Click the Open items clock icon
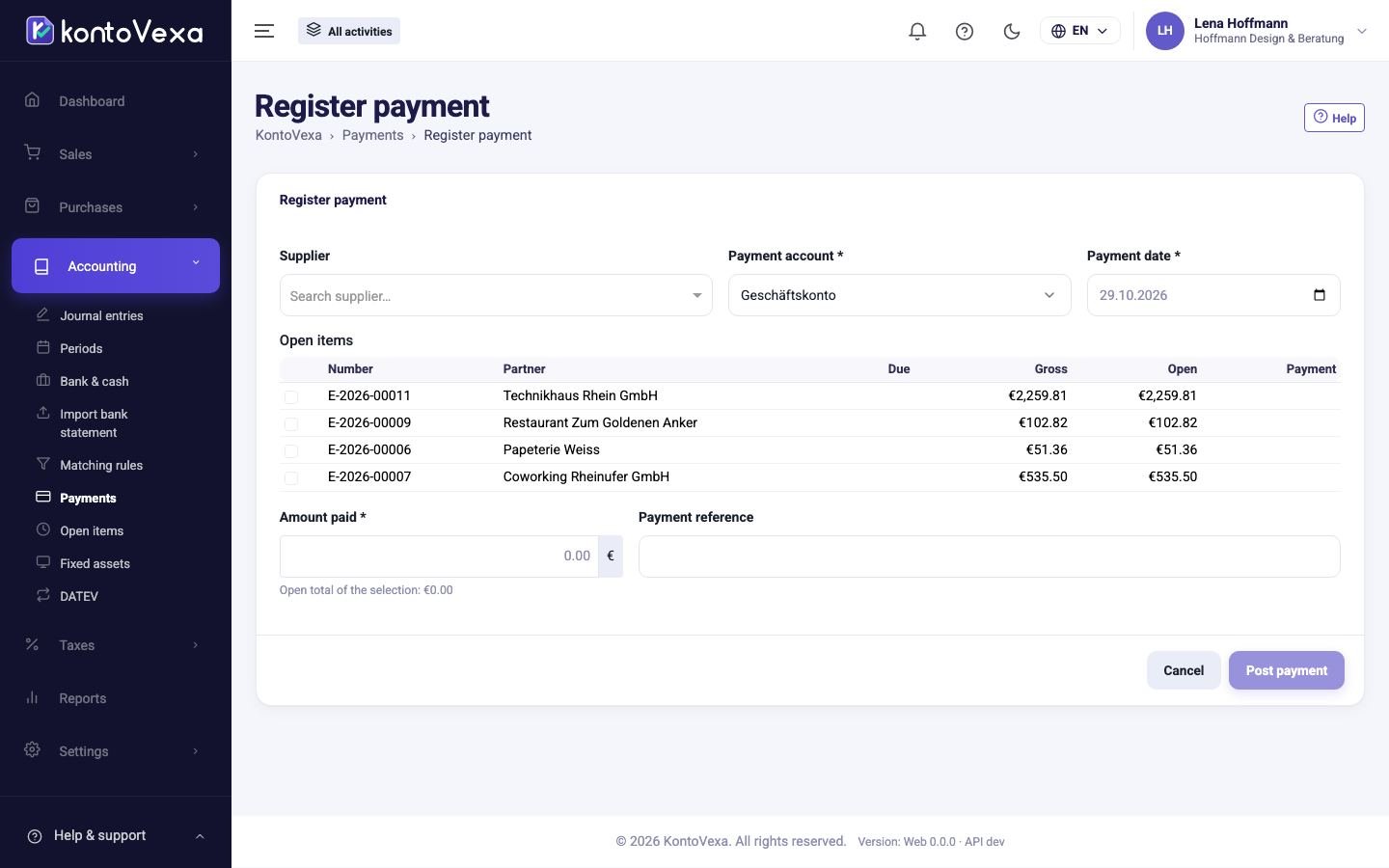This screenshot has width=1389, height=868. coord(42,529)
